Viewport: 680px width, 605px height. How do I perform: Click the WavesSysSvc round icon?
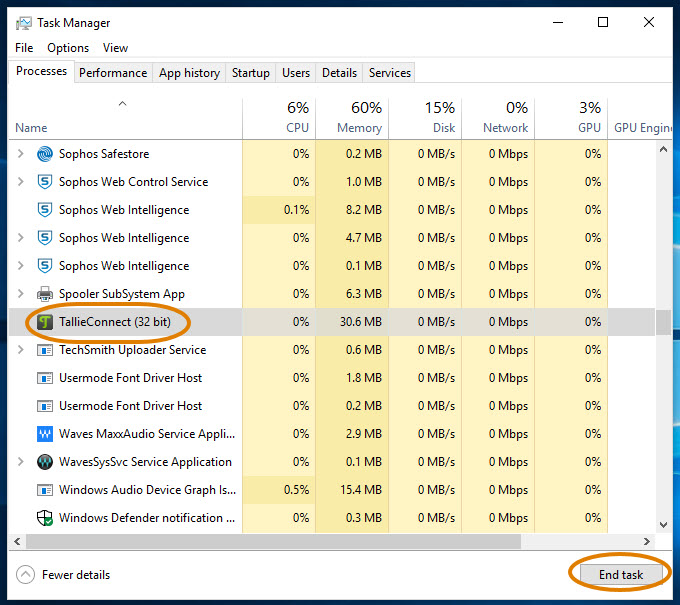point(45,462)
